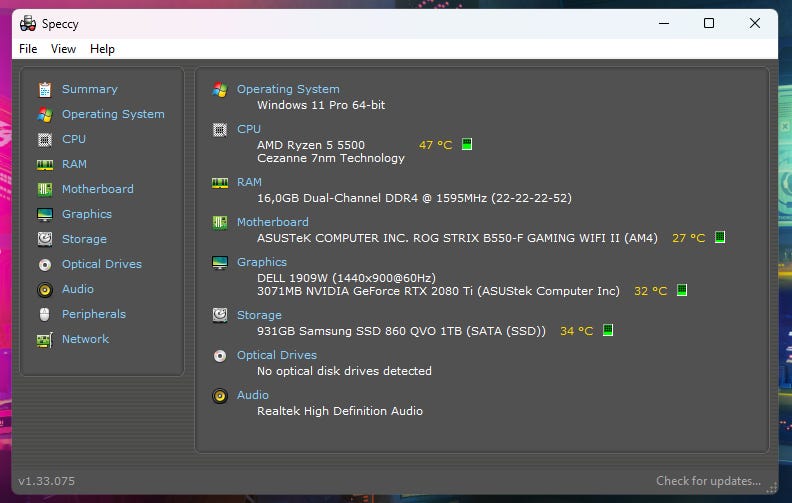The width and height of the screenshot is (792, 503).
Task: Click the Optical Drives disc icon in summary panel
Action: (220, 356)
